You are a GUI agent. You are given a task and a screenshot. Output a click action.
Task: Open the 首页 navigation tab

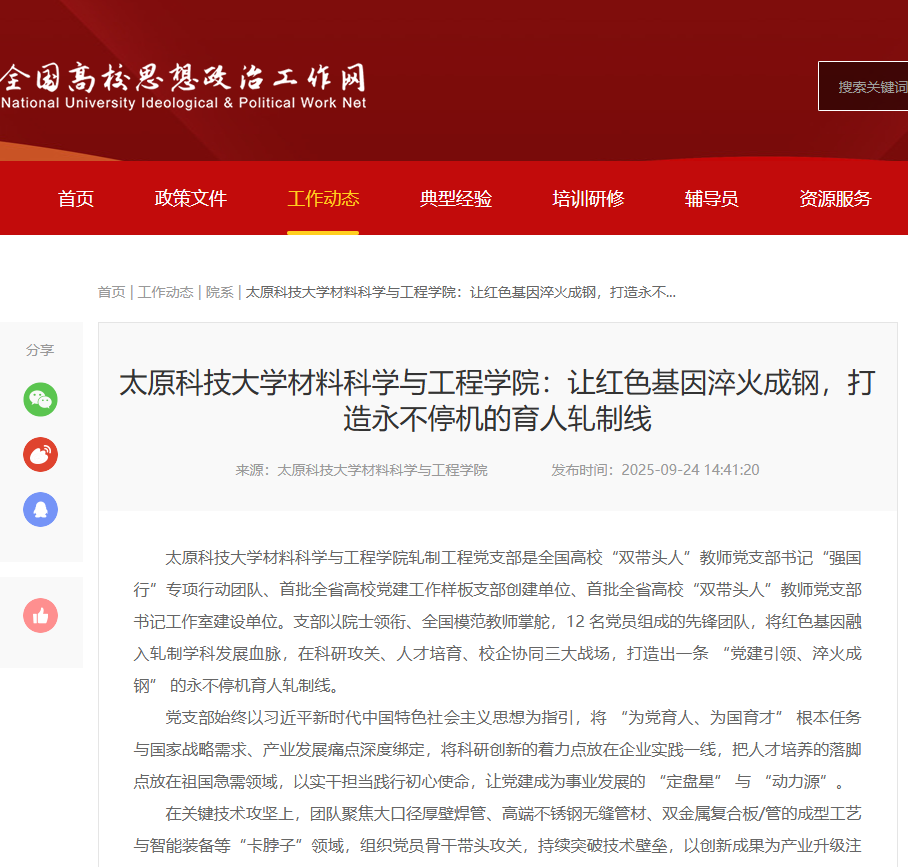[x=76, y=199]
